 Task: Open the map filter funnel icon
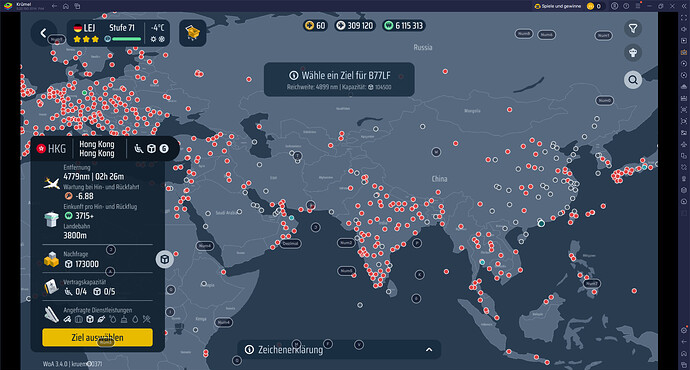click(633, 29)
